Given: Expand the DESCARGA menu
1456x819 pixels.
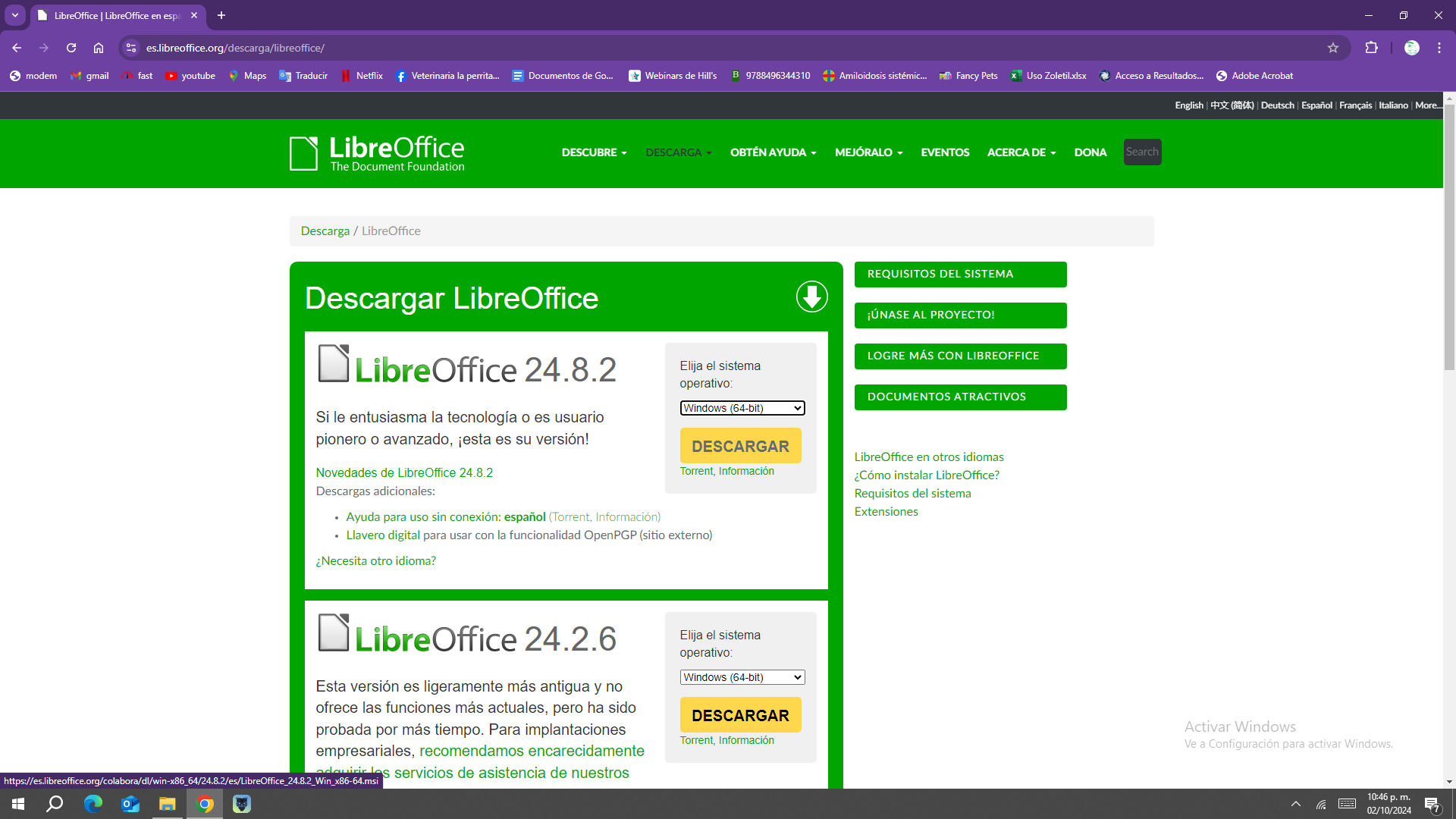Looking at the screenshot, I should tap(679, 152).
